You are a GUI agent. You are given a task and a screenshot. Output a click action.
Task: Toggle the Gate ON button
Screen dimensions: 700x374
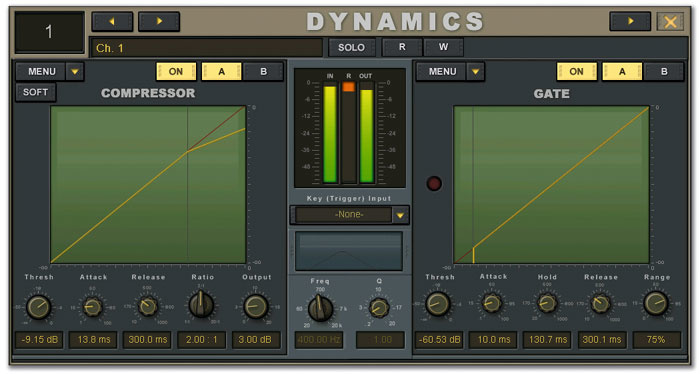(x=576, y=71)
